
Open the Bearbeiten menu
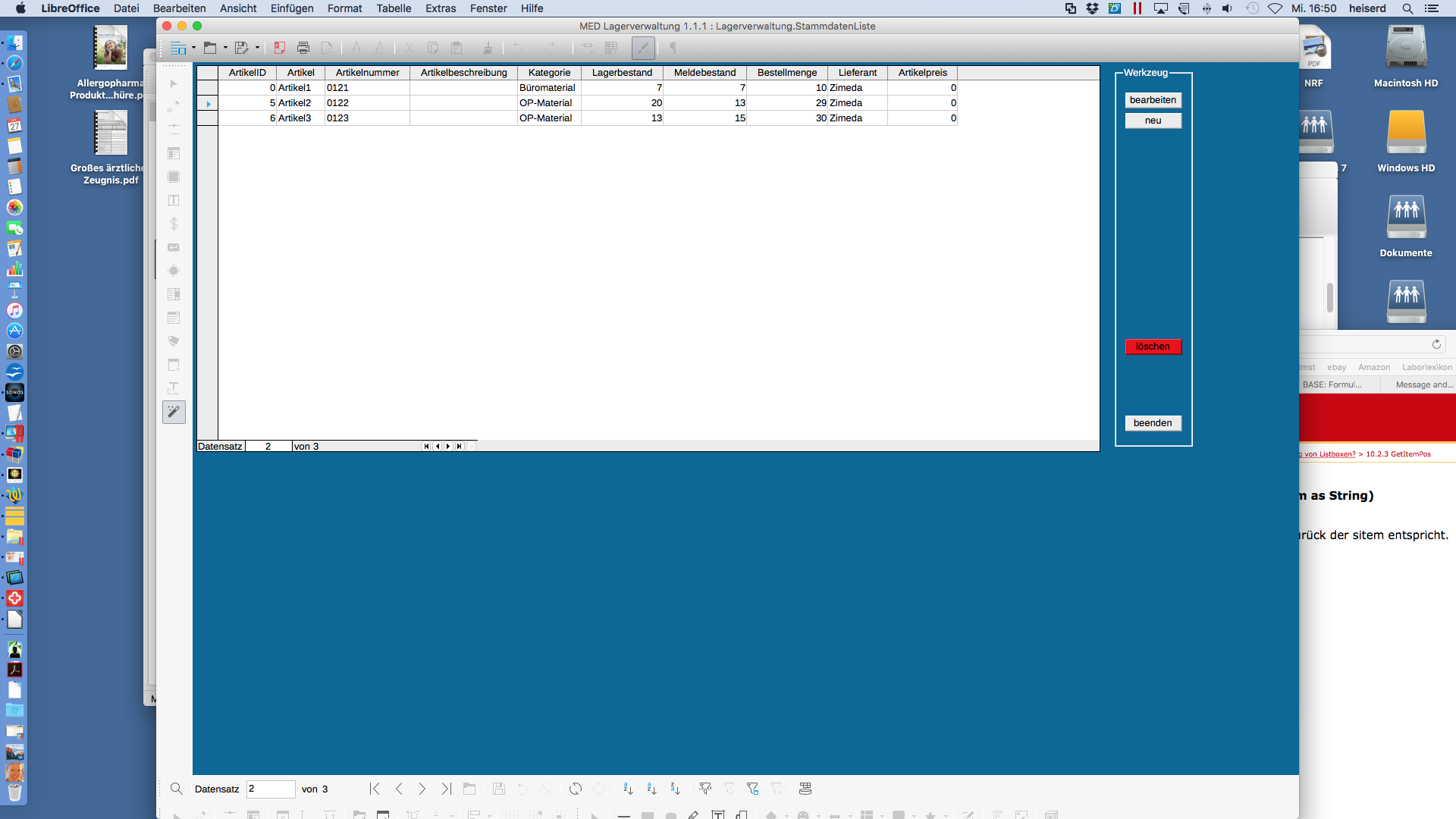[180, 8]
